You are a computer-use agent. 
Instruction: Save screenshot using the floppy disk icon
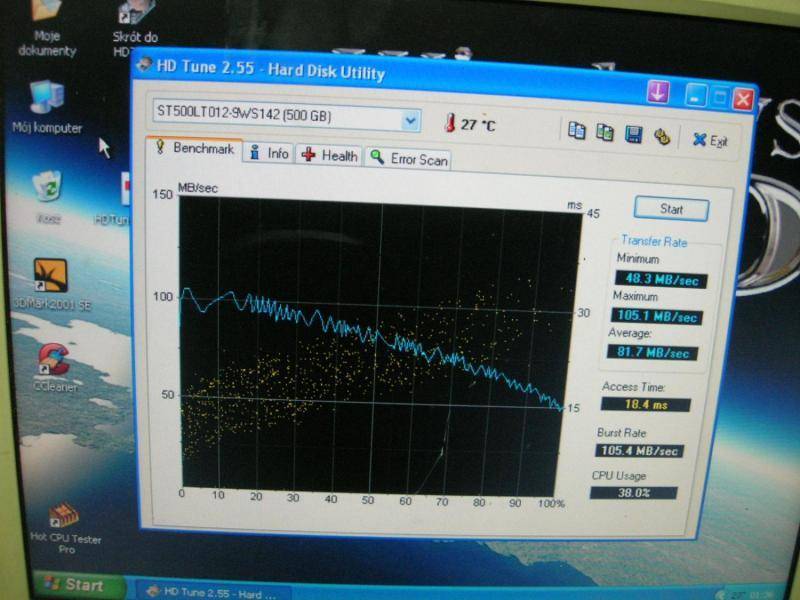633,134
